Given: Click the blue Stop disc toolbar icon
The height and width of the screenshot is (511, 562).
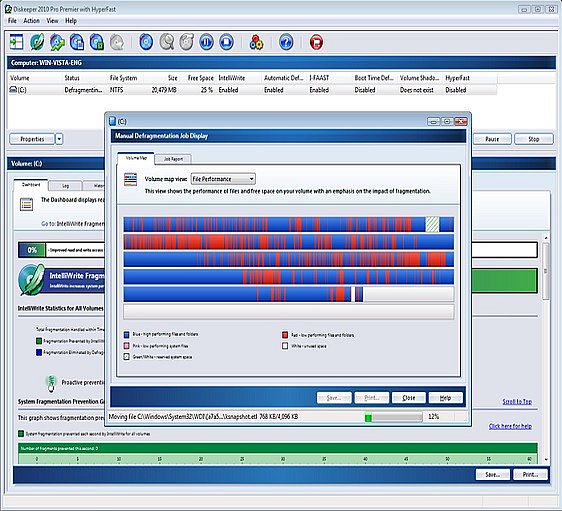Looking at the screenshot, I should (x=226, y=42).
